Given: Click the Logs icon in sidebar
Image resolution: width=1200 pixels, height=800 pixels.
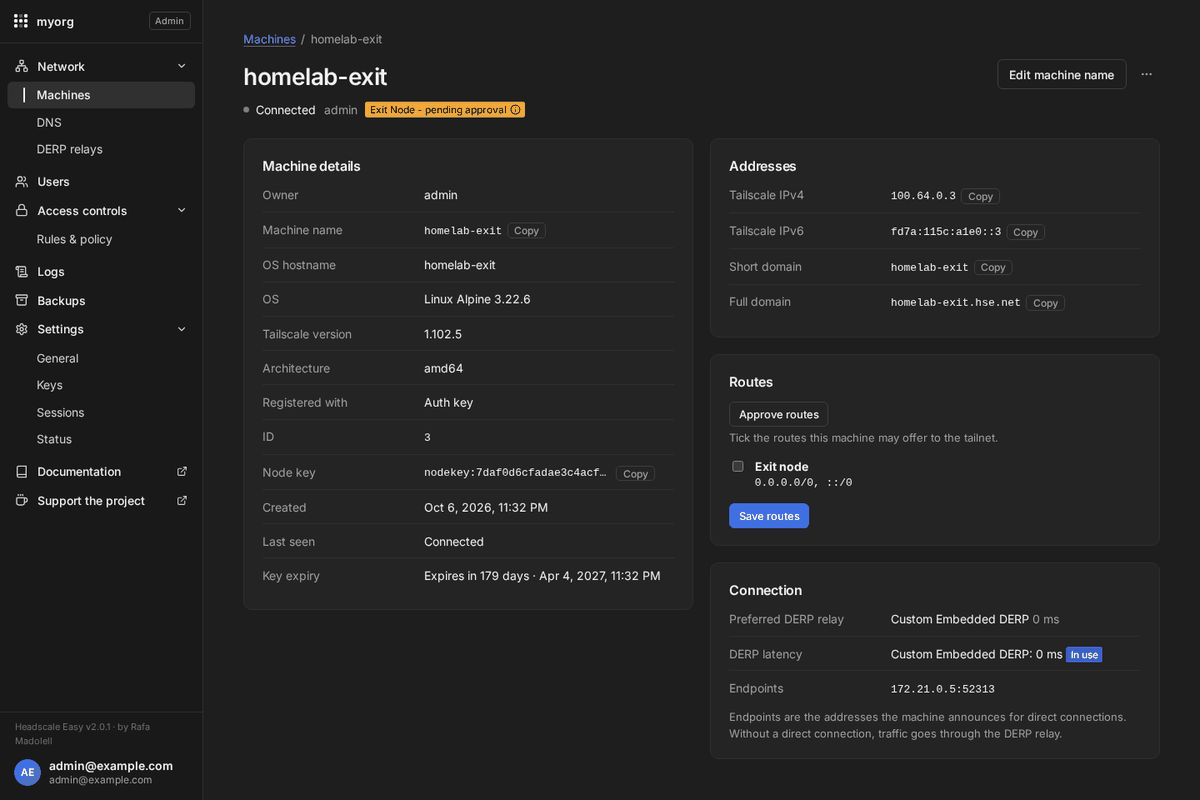Looking at the screenshot, I should click(x=22, y=272).
